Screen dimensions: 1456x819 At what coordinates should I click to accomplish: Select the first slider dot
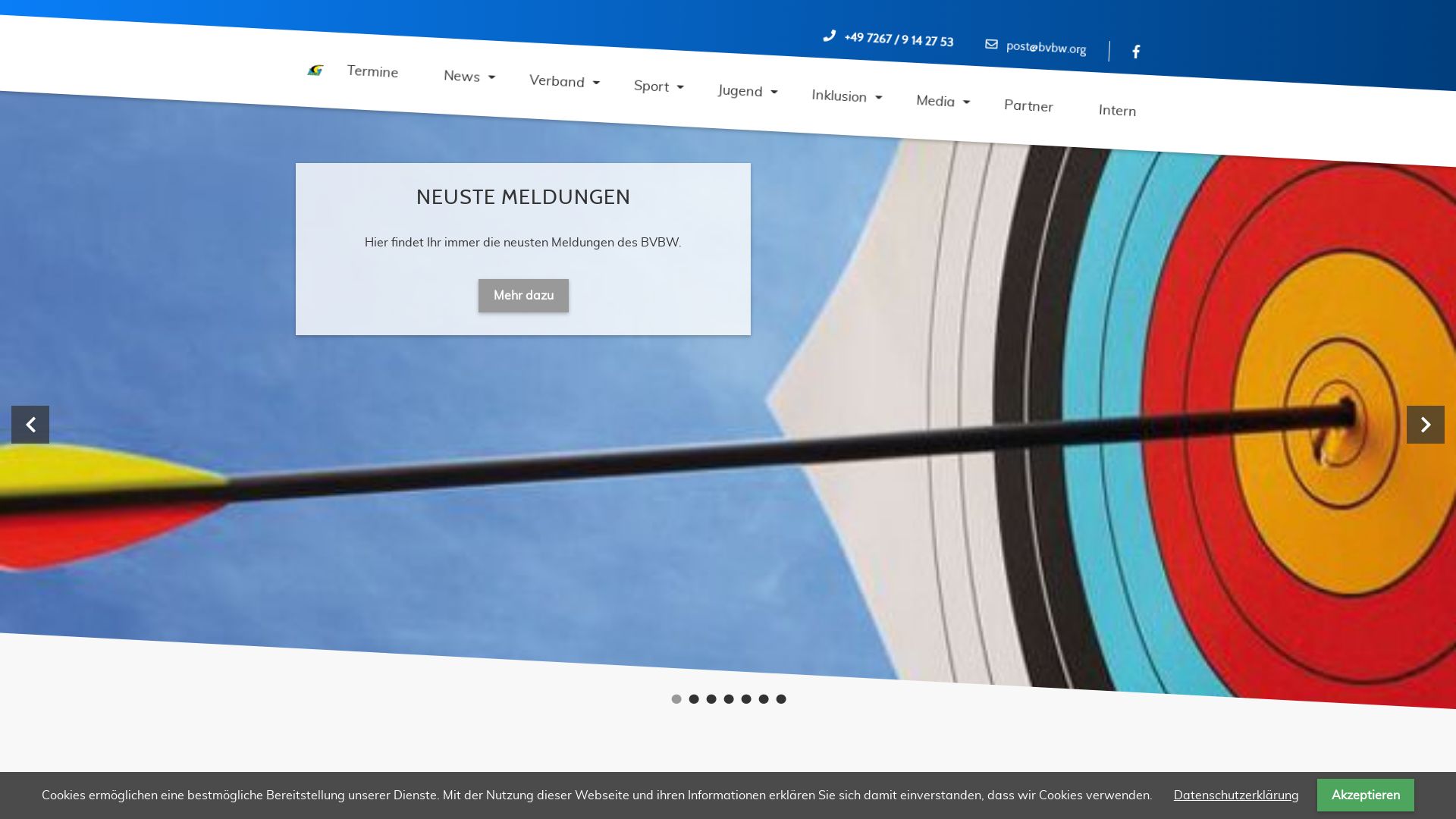(x=676, y=699)
